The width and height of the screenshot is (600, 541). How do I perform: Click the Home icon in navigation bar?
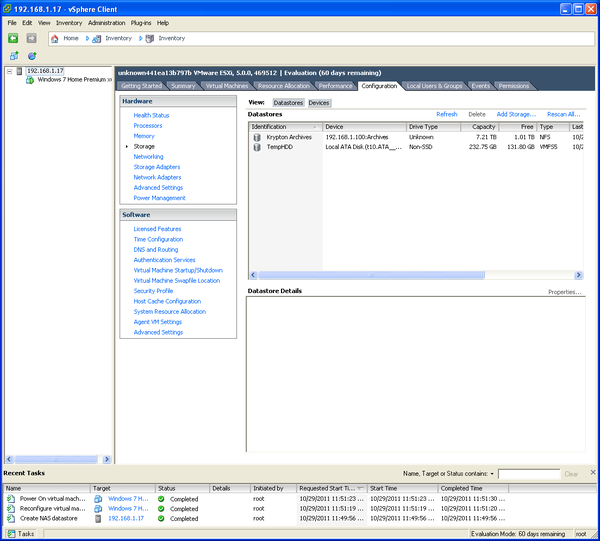tap(55, 38)
